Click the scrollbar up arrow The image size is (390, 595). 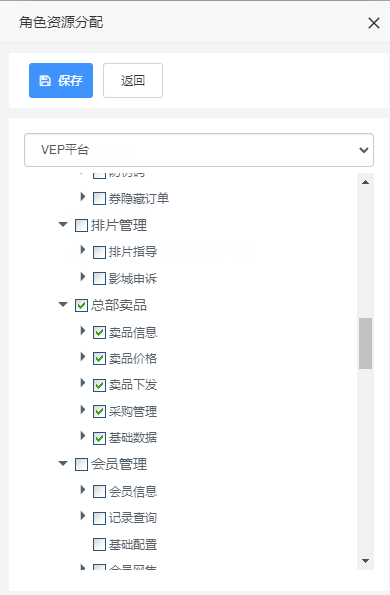pyautogui.click(x=366, y=183)
